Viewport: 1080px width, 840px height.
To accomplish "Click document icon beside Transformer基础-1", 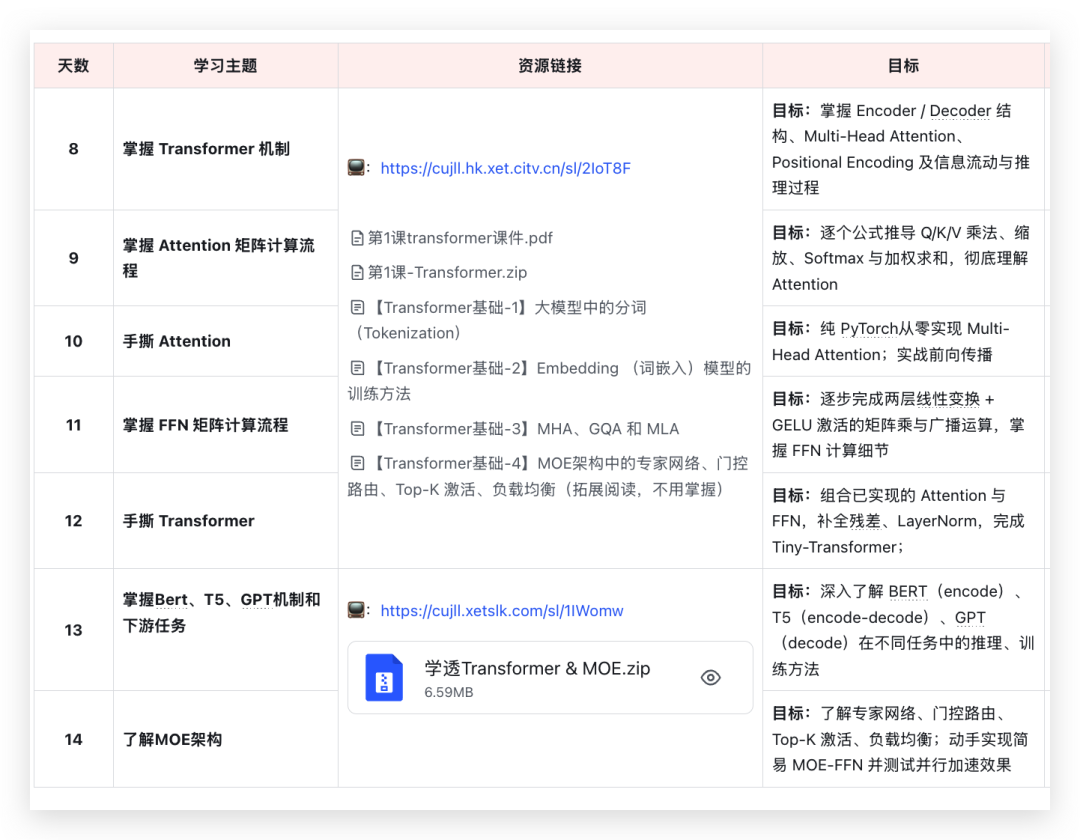I will 357,308.
